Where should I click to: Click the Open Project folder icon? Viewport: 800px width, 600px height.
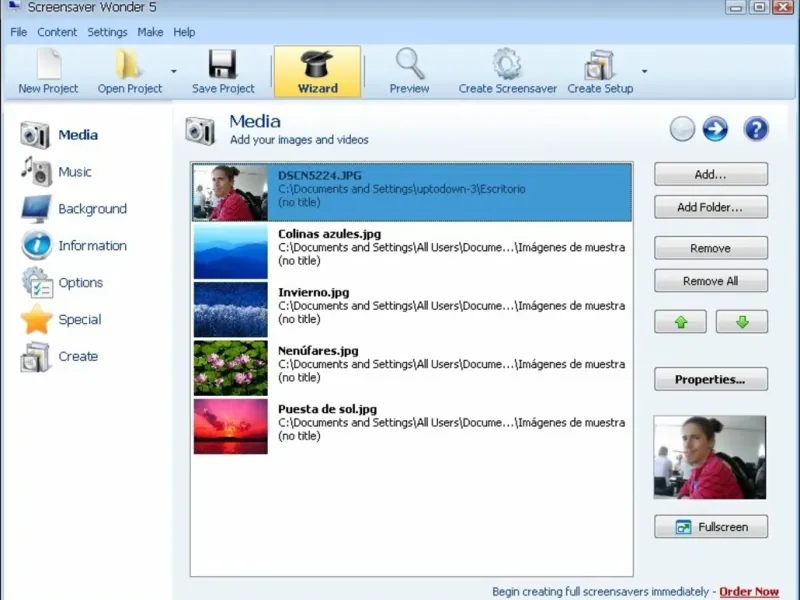pos(128,64)
